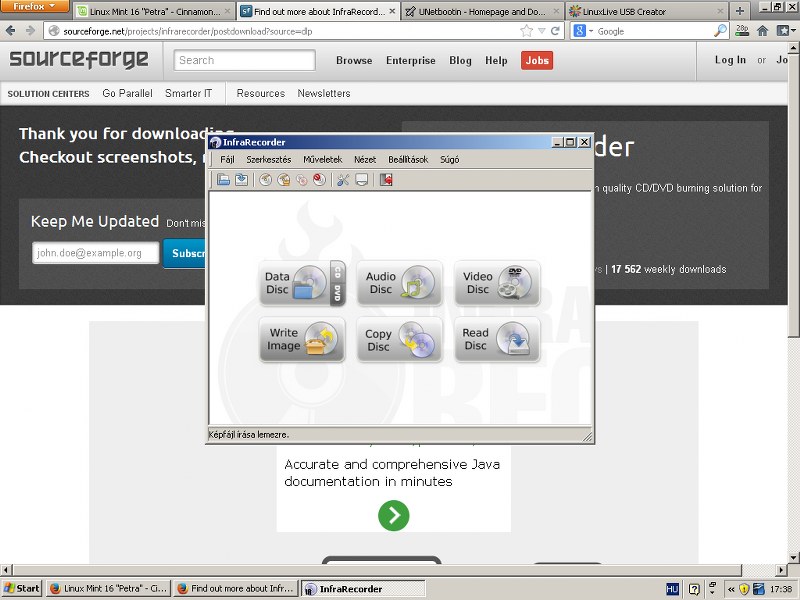This screenshot has height=600, width=800.
Task: Click the Subscribe button
Action: pos(184,253)
